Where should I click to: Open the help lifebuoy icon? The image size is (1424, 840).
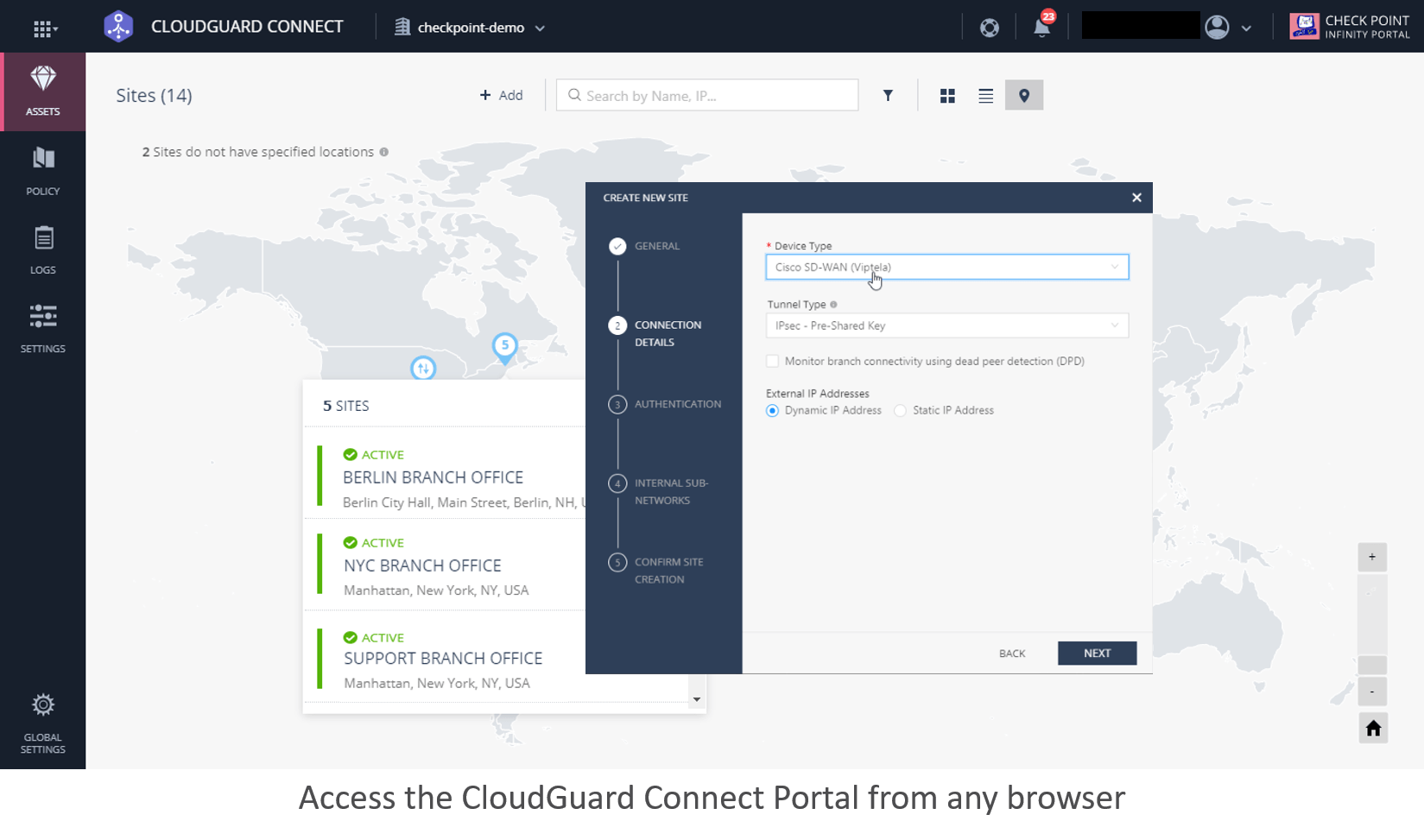pyautogui.click(x=990, y=28)
